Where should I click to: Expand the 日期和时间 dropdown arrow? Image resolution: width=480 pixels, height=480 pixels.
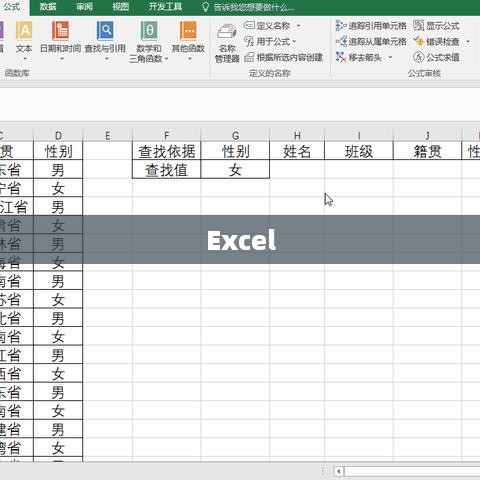(x=62, y=59)
